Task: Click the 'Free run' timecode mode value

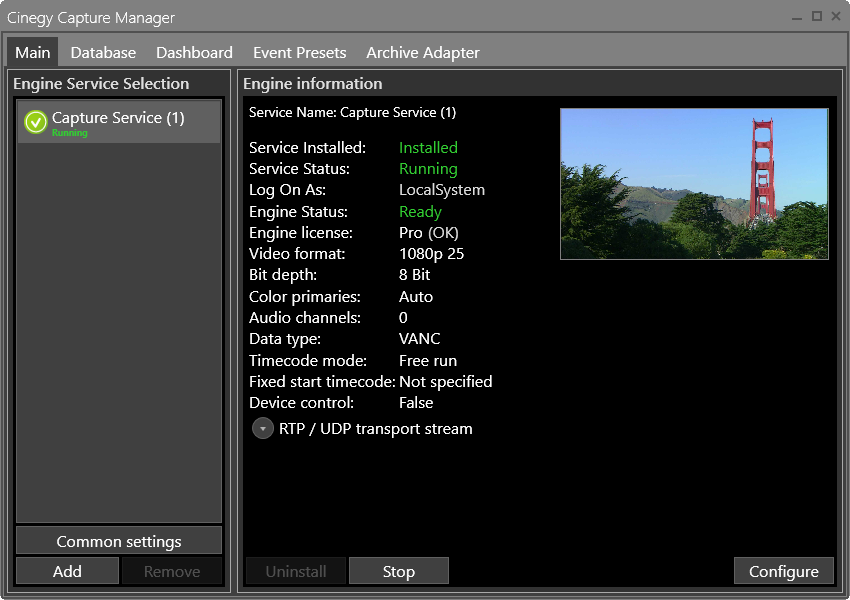Action: (428, 360)
